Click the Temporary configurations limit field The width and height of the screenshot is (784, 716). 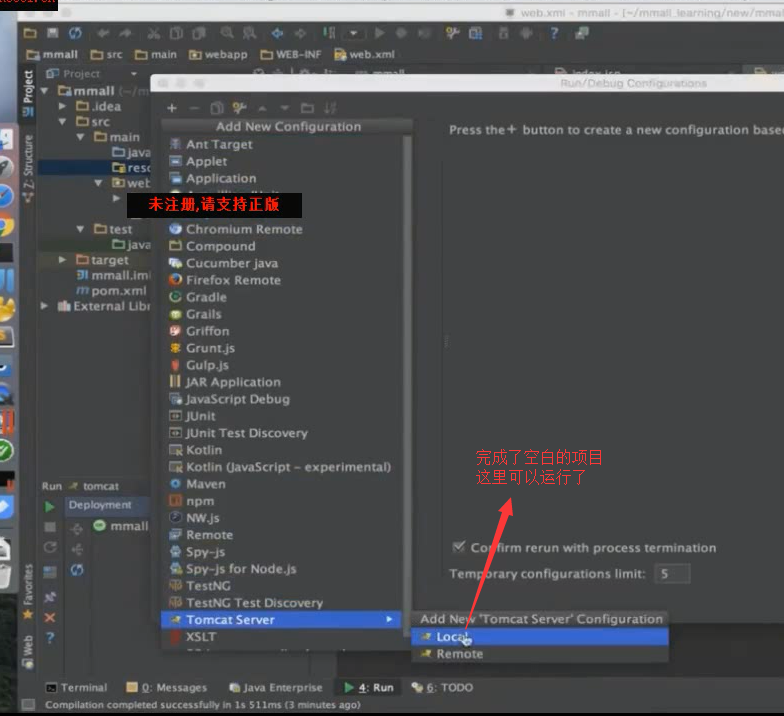[672, 574]
